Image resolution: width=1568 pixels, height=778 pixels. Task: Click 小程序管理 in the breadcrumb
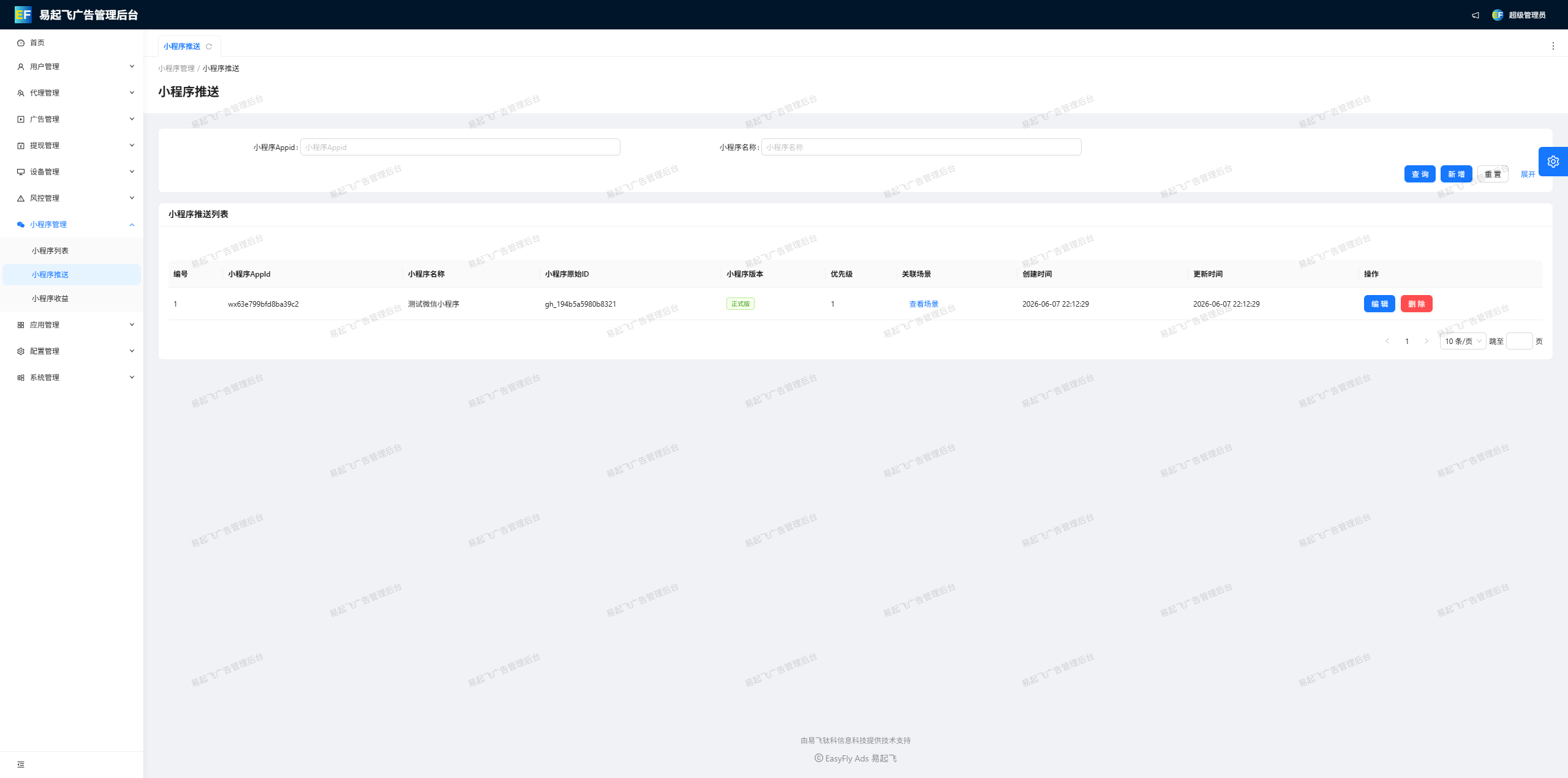pyautogui.click(x=176, y=69)
